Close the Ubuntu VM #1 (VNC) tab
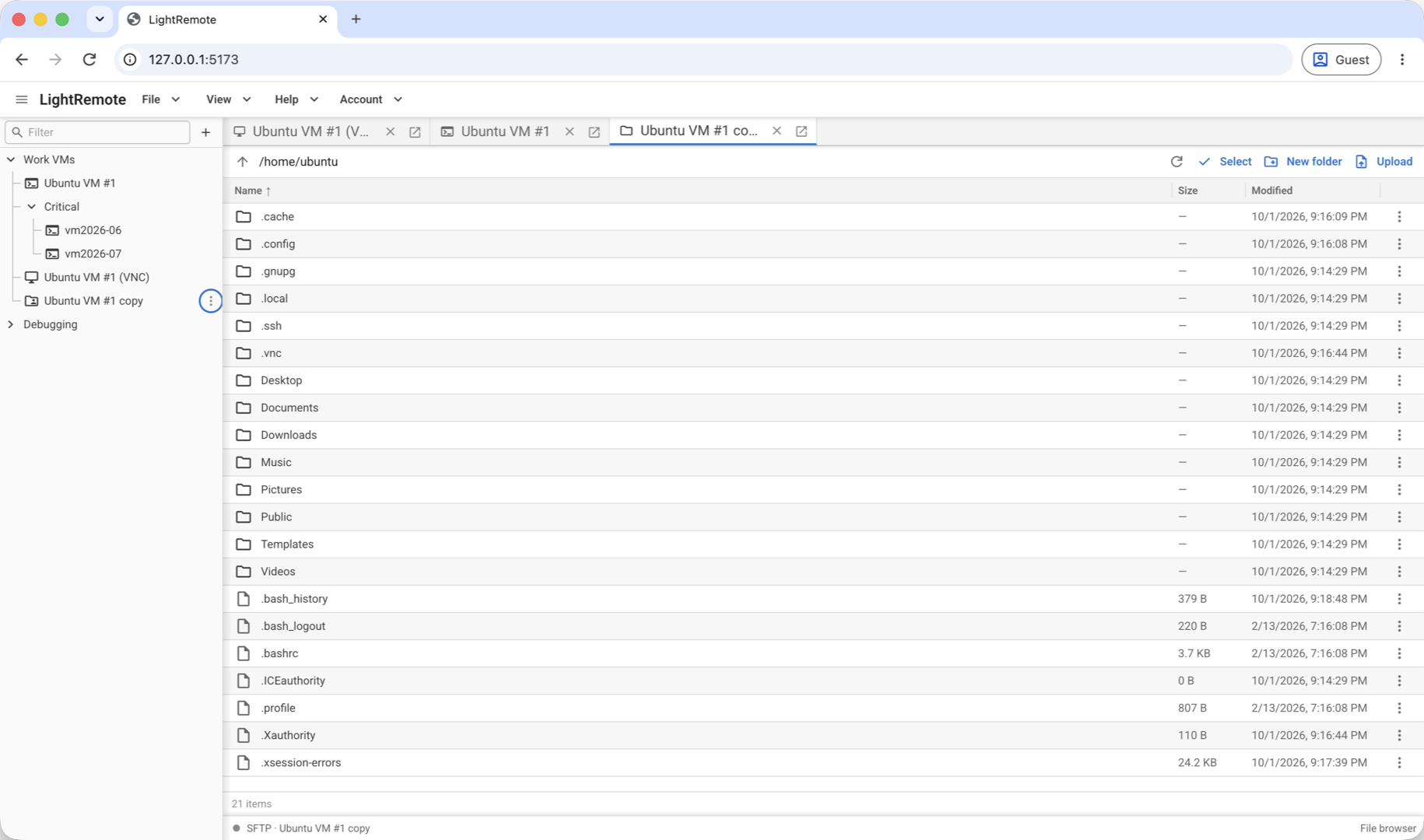This screenshot has width=1424, height=840. 390,131
